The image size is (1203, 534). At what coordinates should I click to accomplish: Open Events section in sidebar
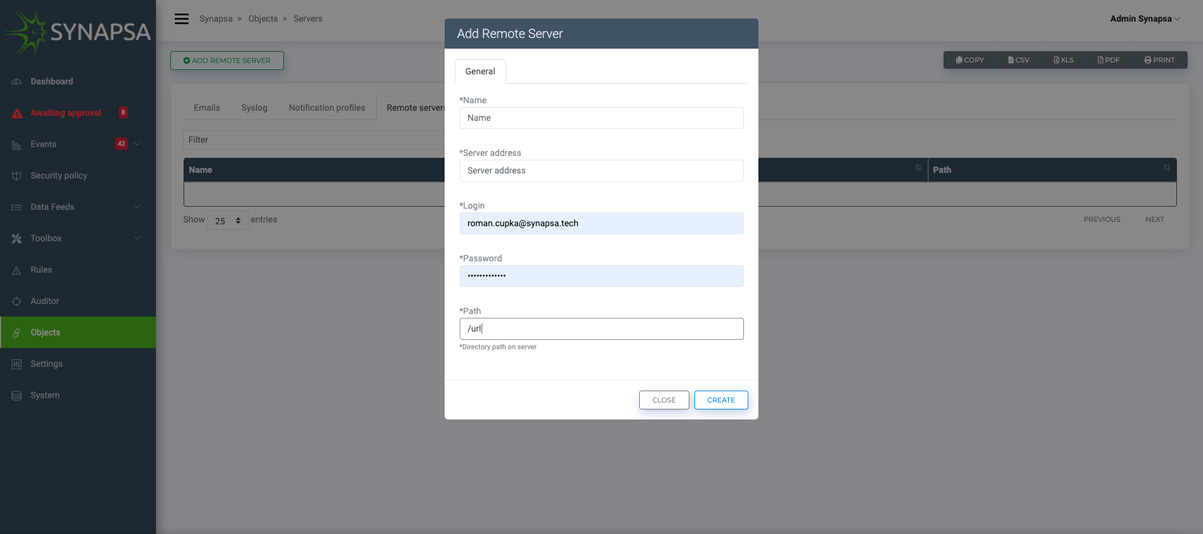click(43, 144)
